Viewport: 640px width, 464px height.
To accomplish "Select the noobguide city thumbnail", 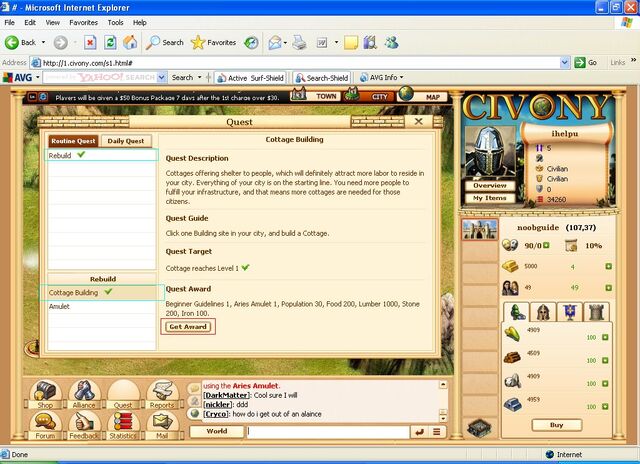I will 480,229.
